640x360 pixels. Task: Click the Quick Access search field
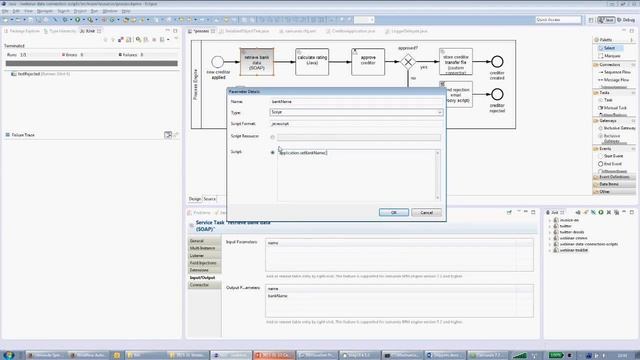[x=558, y=20]
